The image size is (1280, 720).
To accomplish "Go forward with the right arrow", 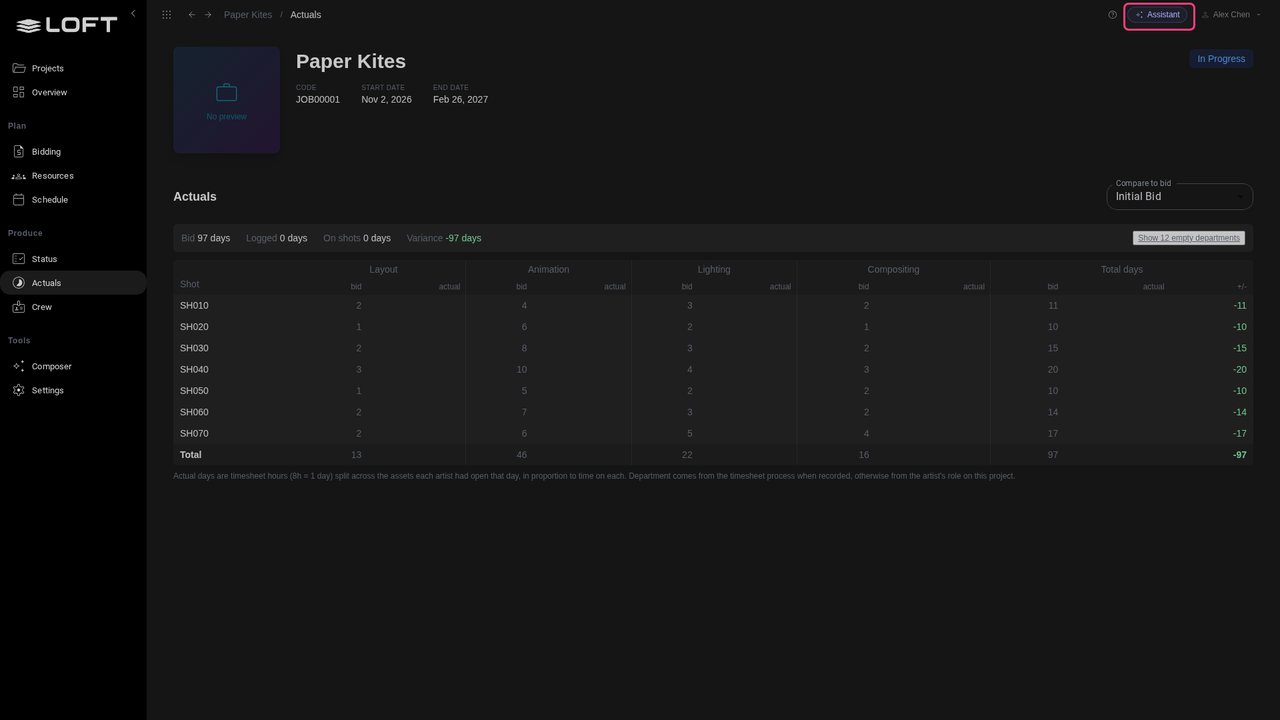I will point(208,15).
